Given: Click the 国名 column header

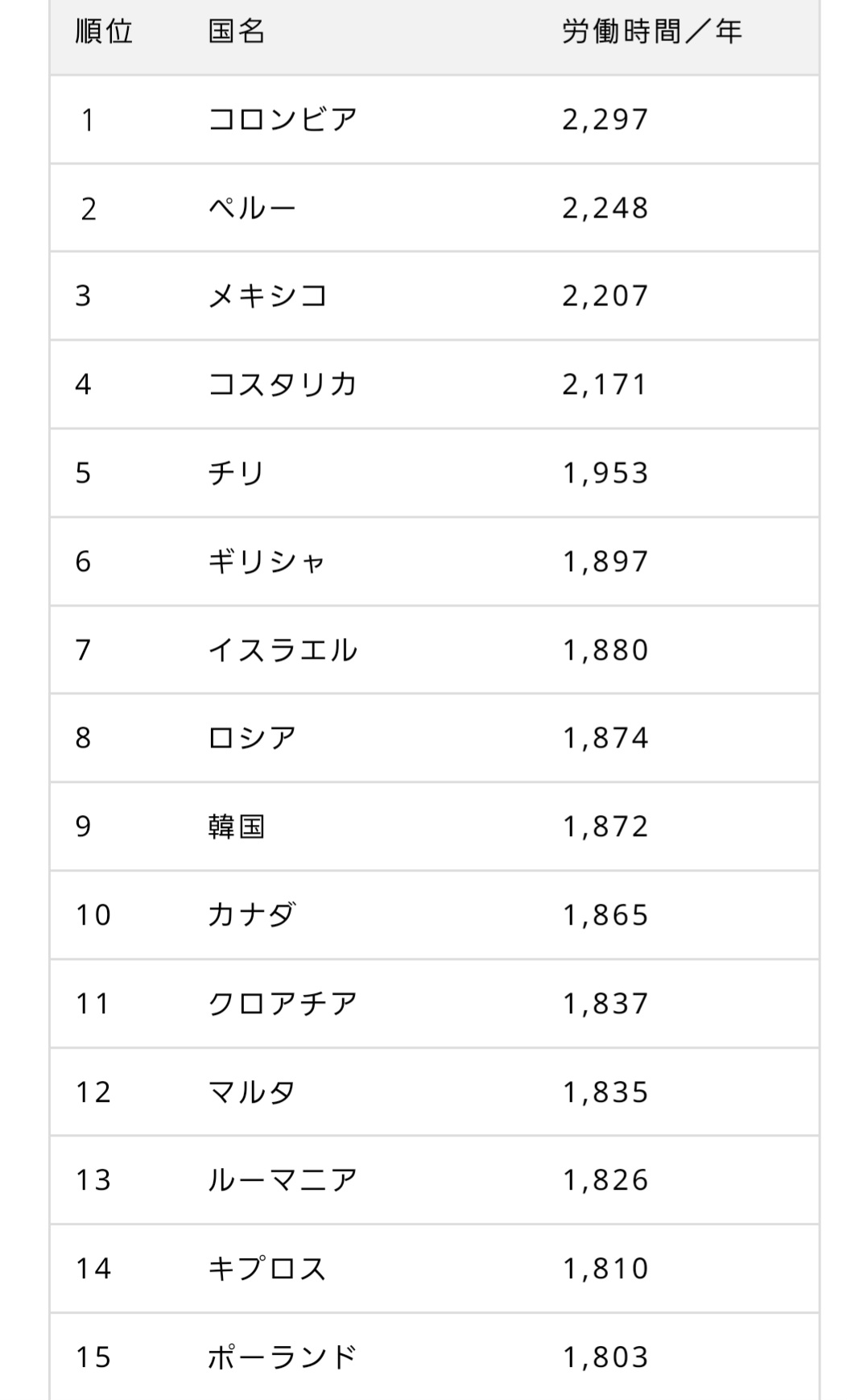Looking at the screenshot, I should [x=237, y=32].
